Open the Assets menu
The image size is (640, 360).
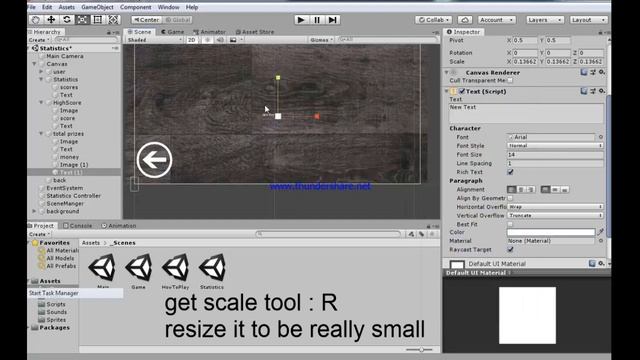click(67, 7)
